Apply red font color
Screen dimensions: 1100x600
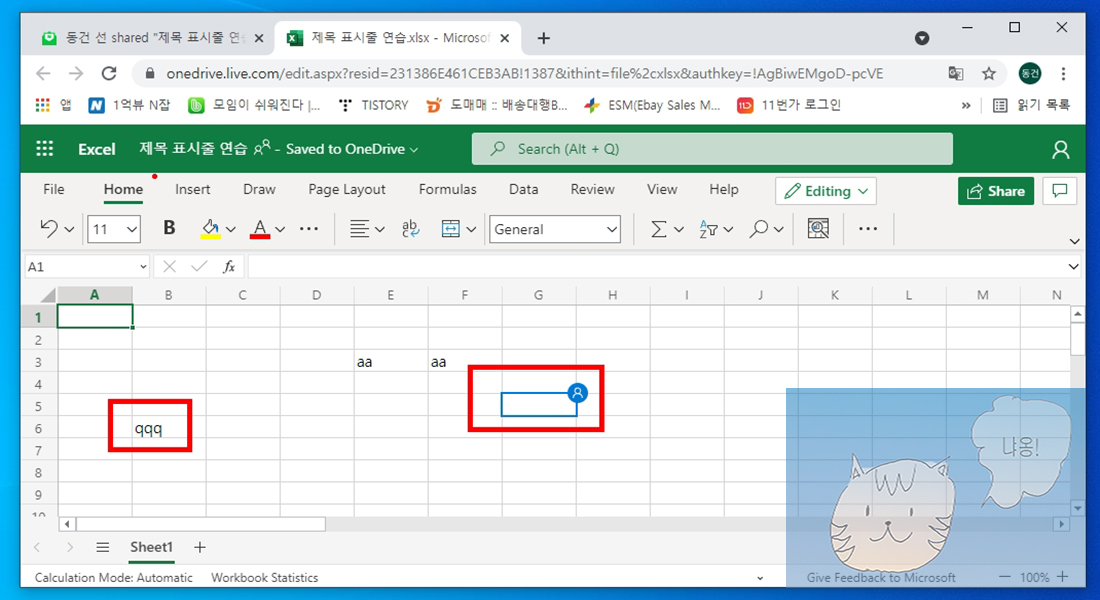260,229
